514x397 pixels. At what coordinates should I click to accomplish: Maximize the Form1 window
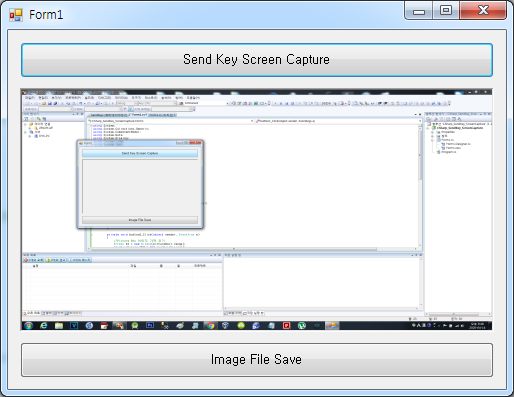(x=446, y=11)
